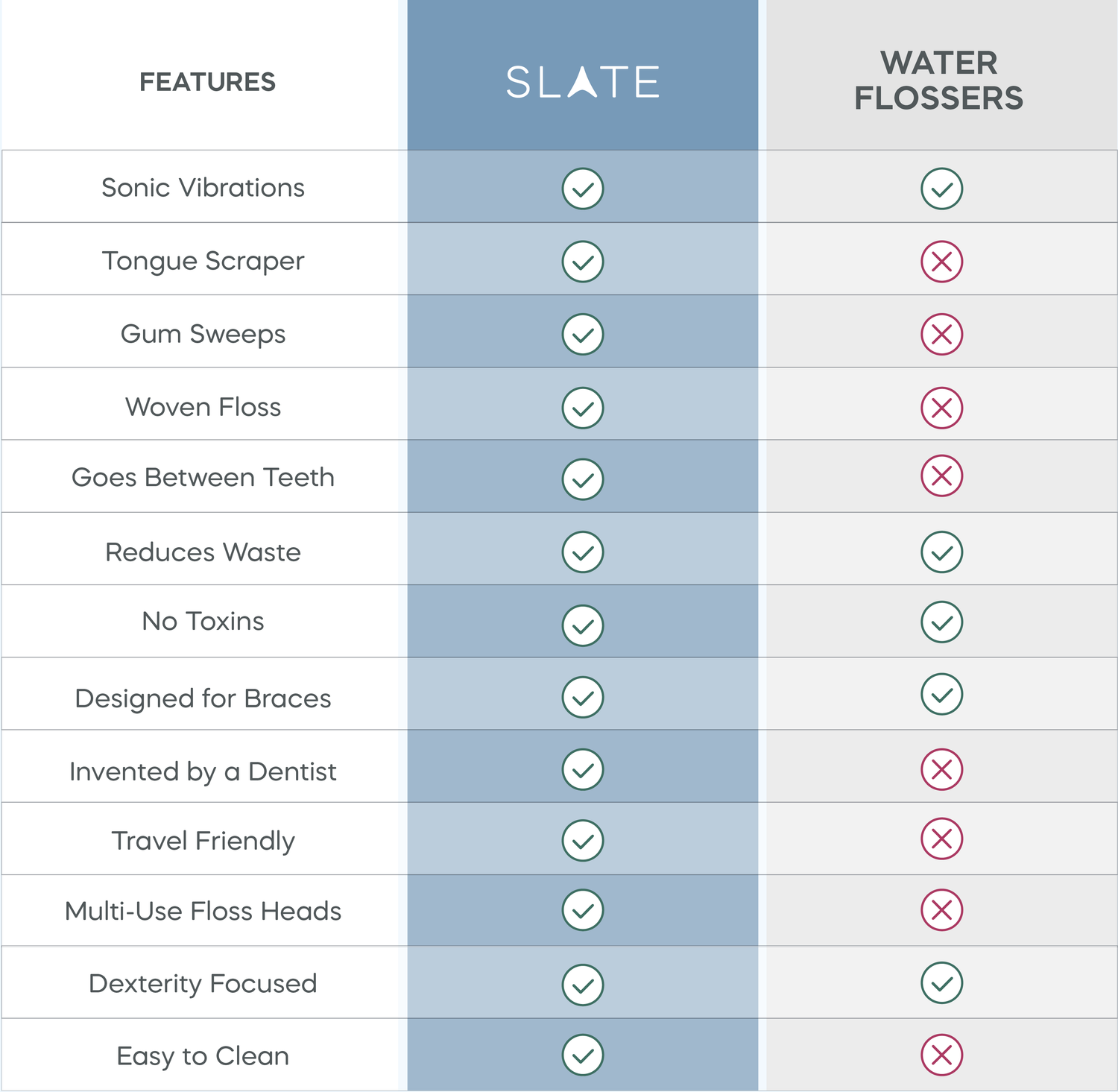Click Water Flossers' X for Goes Between Teeth
This screenshot has width=1118, height=1092.
[941, 476]
